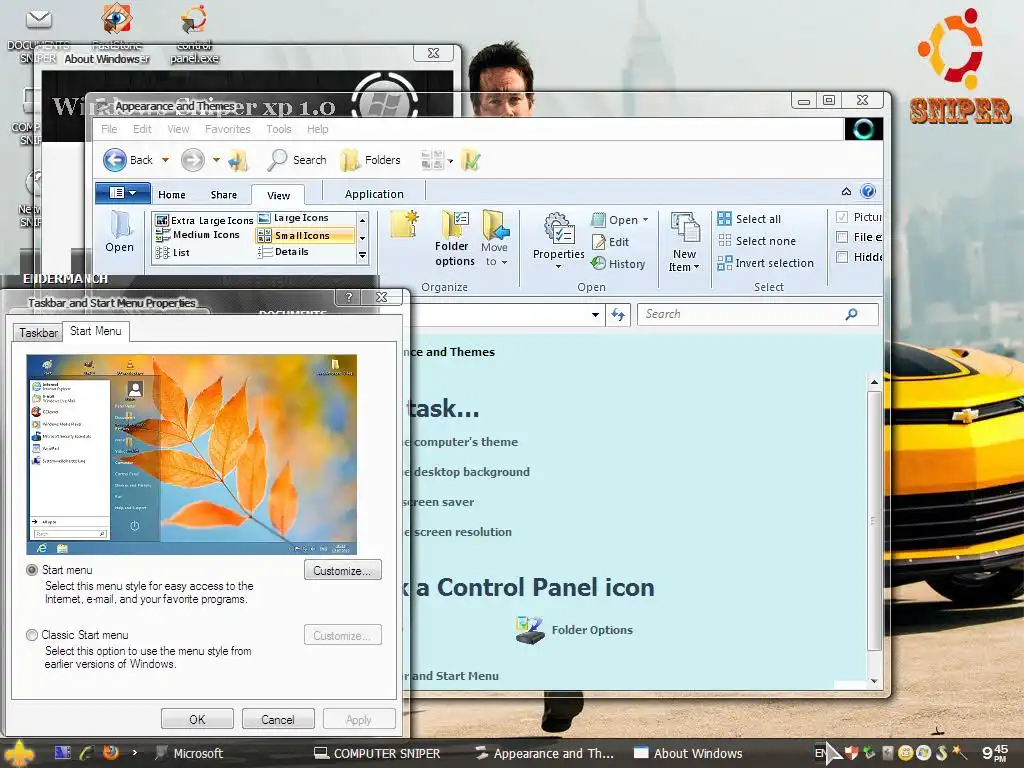The width and height of the screenshot is (1024, 768).
Task: Click the new folder star icon
Action: tap(404, 224)
